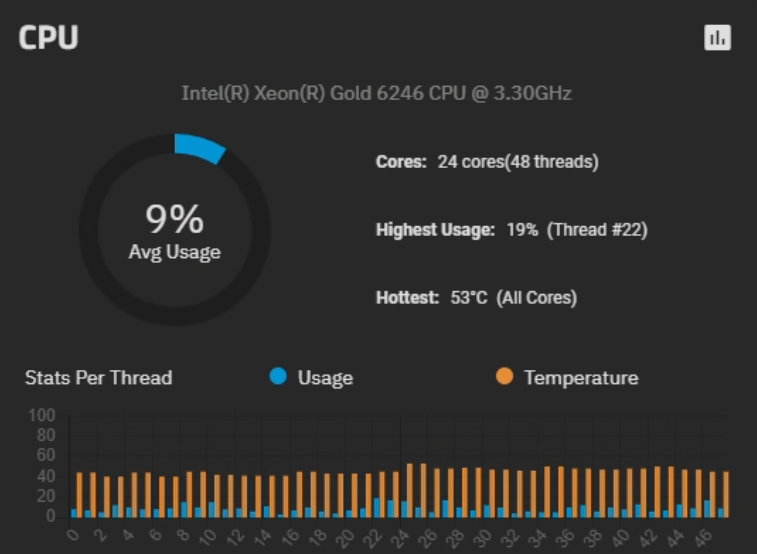Viewport: 757px width, 554px height.
Task: Click the 9% Avg Usage gauge
Action: coord(174,230)
